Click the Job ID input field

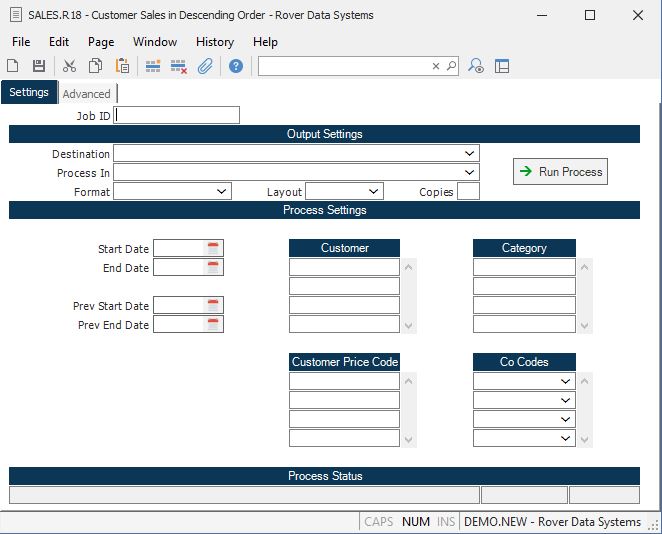[177, 115]
